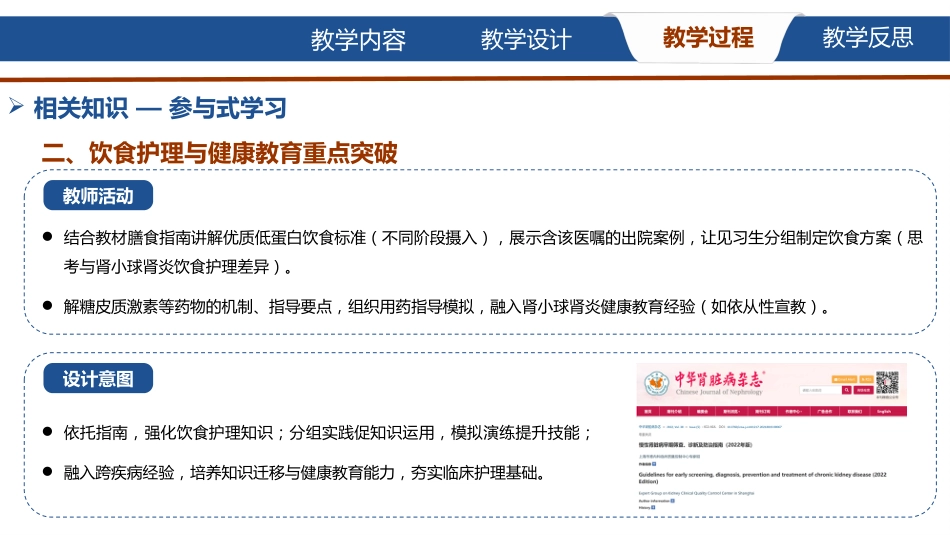The image size is (950, 535).
Task: Switch to the 教学内容 tab
Action: (358, 39)
